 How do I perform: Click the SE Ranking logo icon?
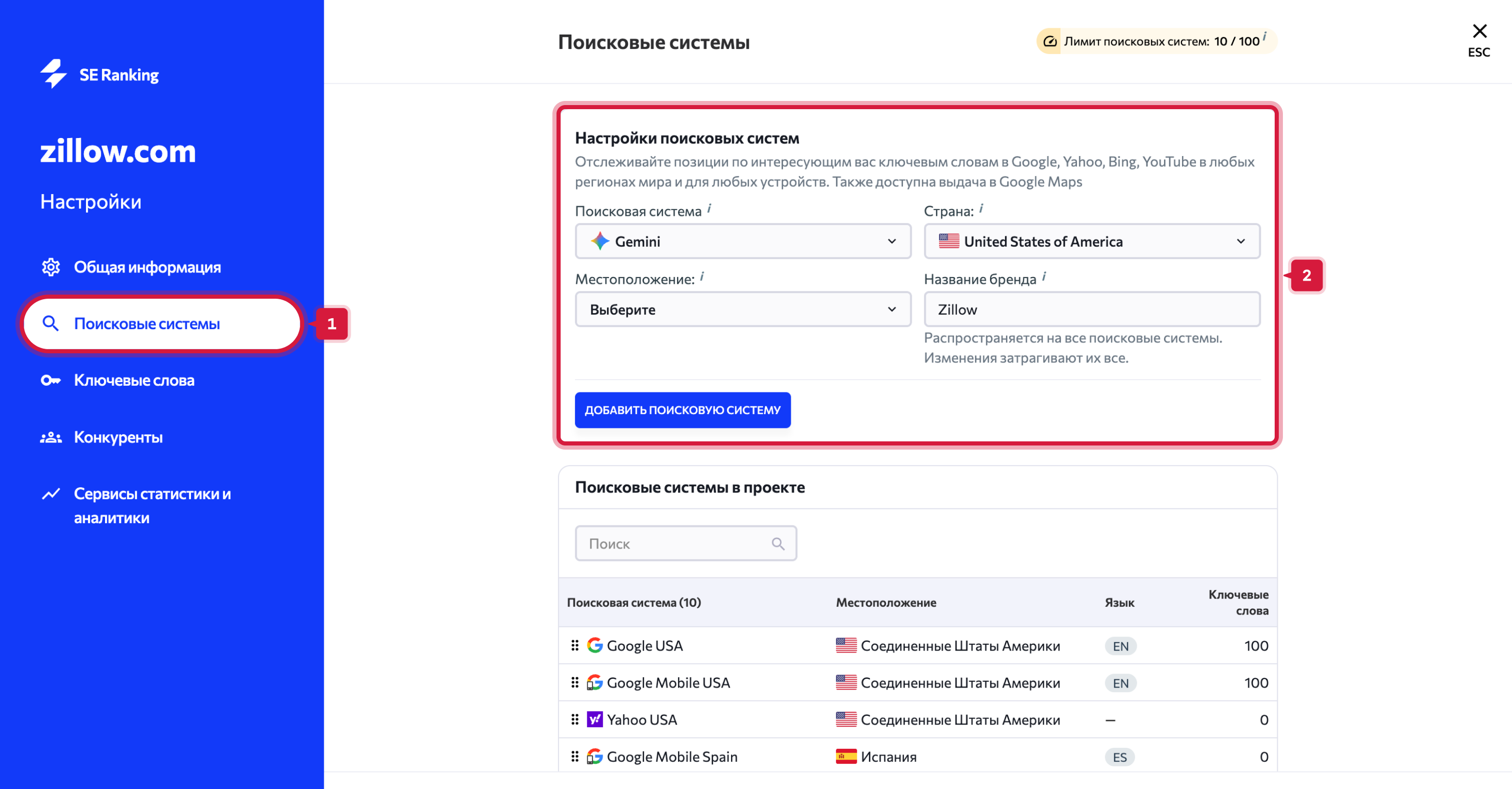[x=54, y=74]
